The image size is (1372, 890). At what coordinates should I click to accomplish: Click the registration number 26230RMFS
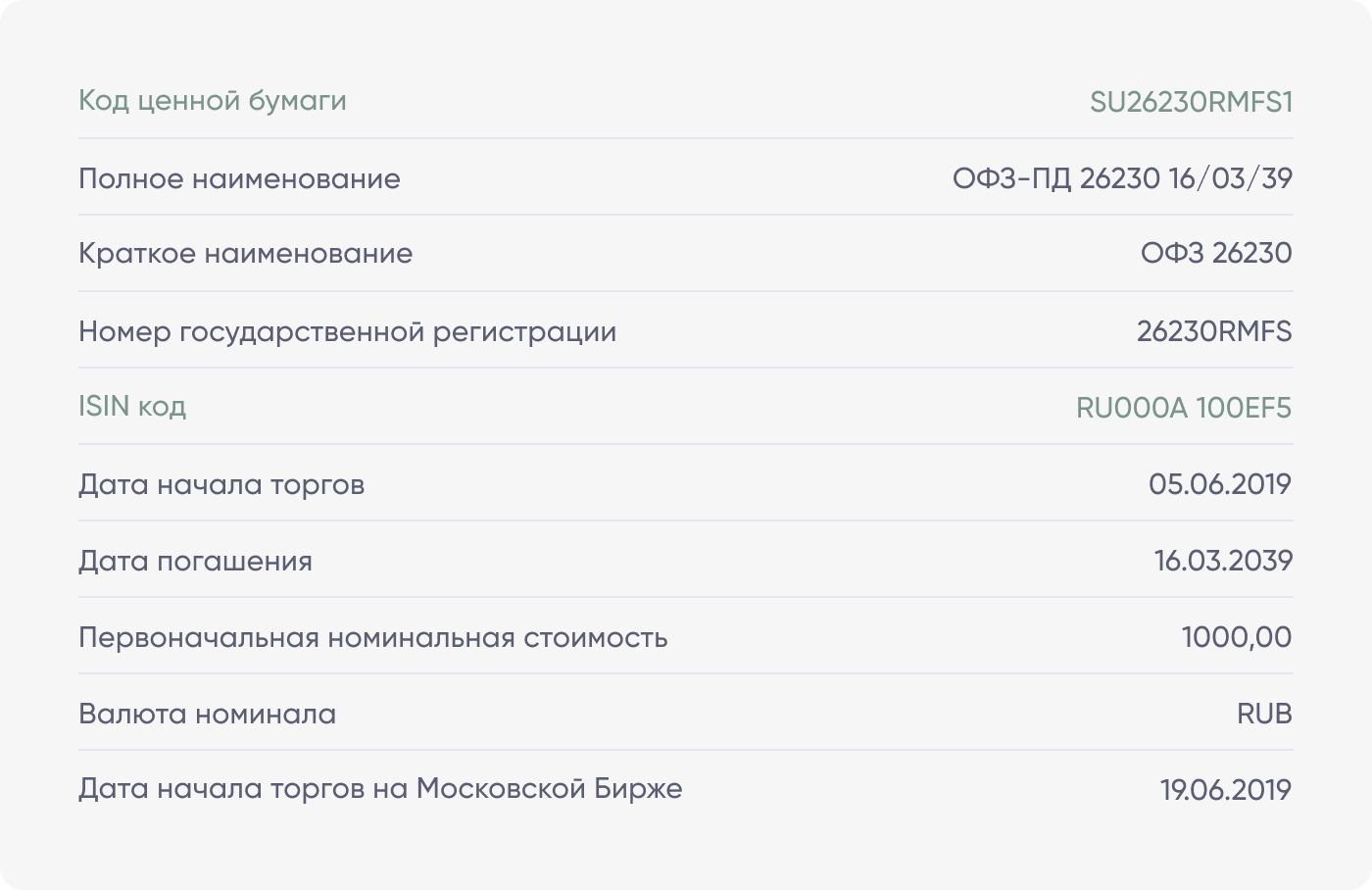click(1213, 331)
